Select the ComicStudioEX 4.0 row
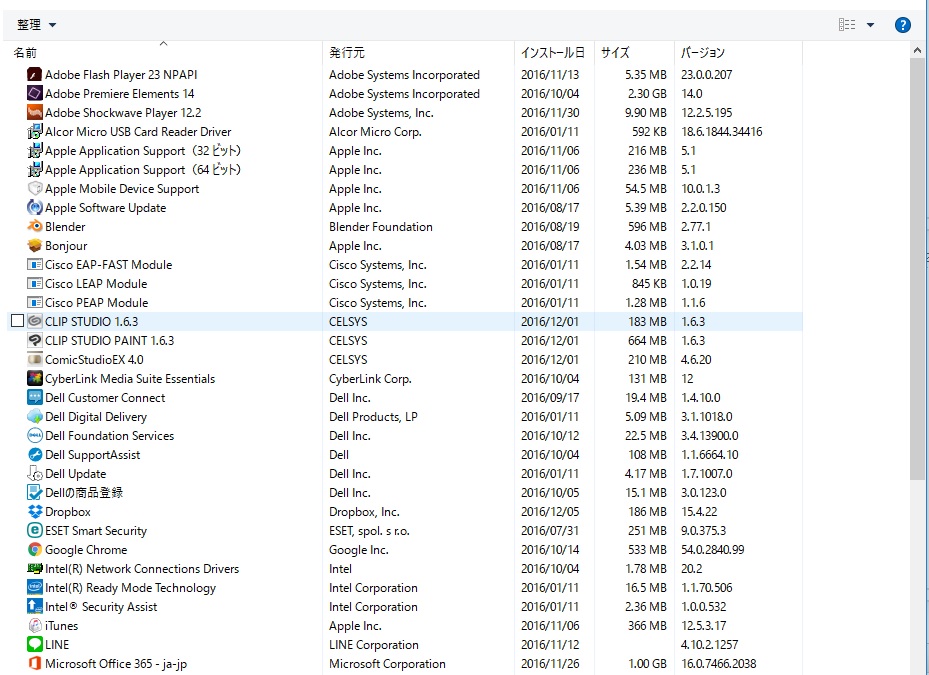The width and height of the screenshot is (929, 675). point(94,360)
